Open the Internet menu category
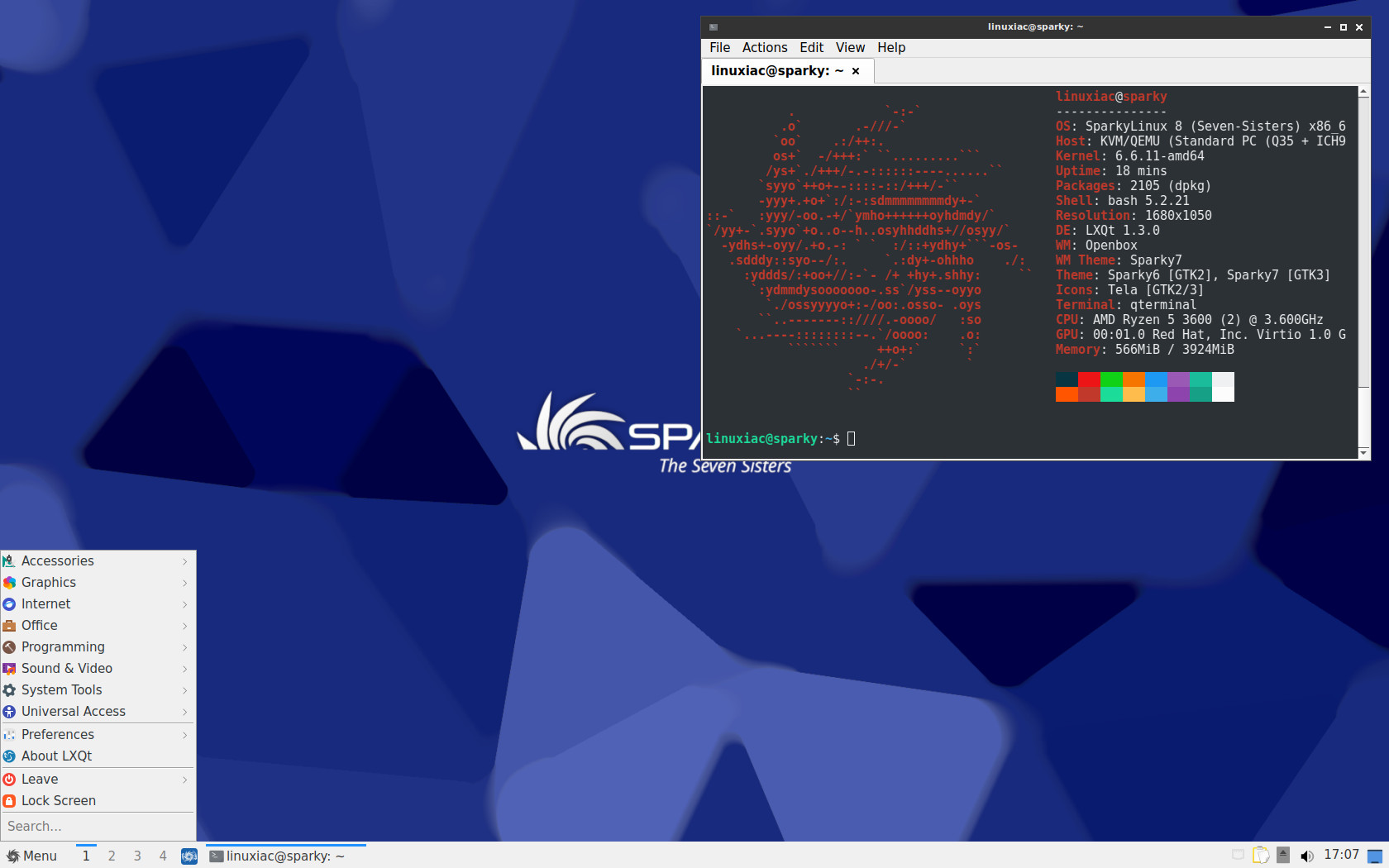The height and width of the screenshot is (868, 1389). point(98,603)
